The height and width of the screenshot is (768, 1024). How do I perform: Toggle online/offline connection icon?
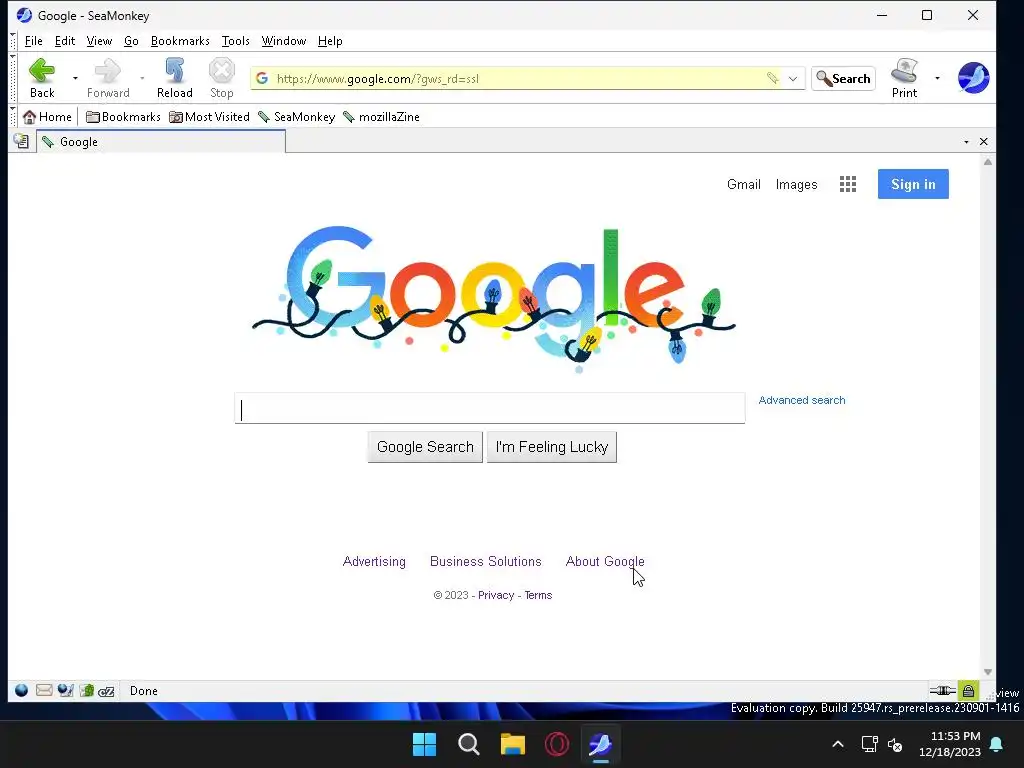(942, 690)
